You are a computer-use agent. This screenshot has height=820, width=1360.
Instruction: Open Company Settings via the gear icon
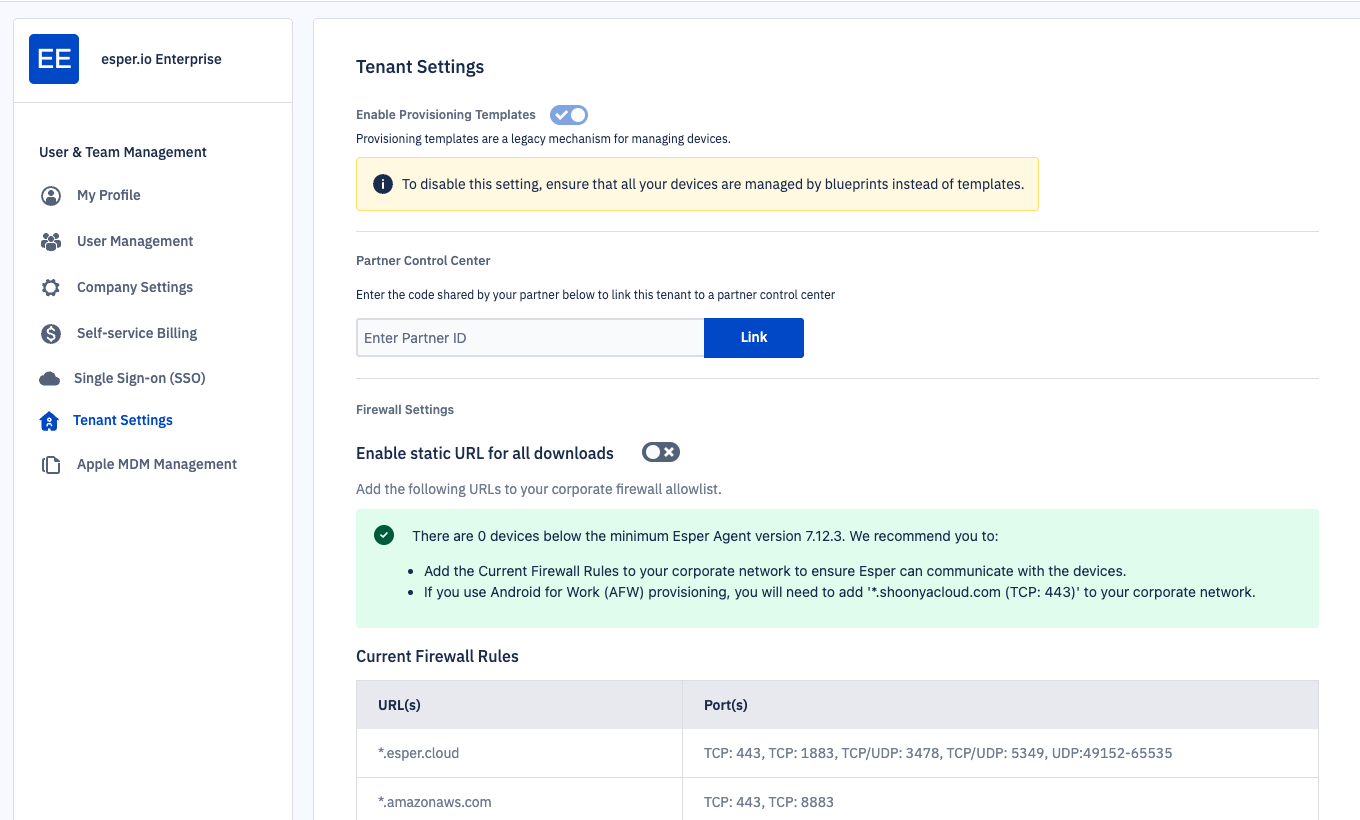(50, 287)
